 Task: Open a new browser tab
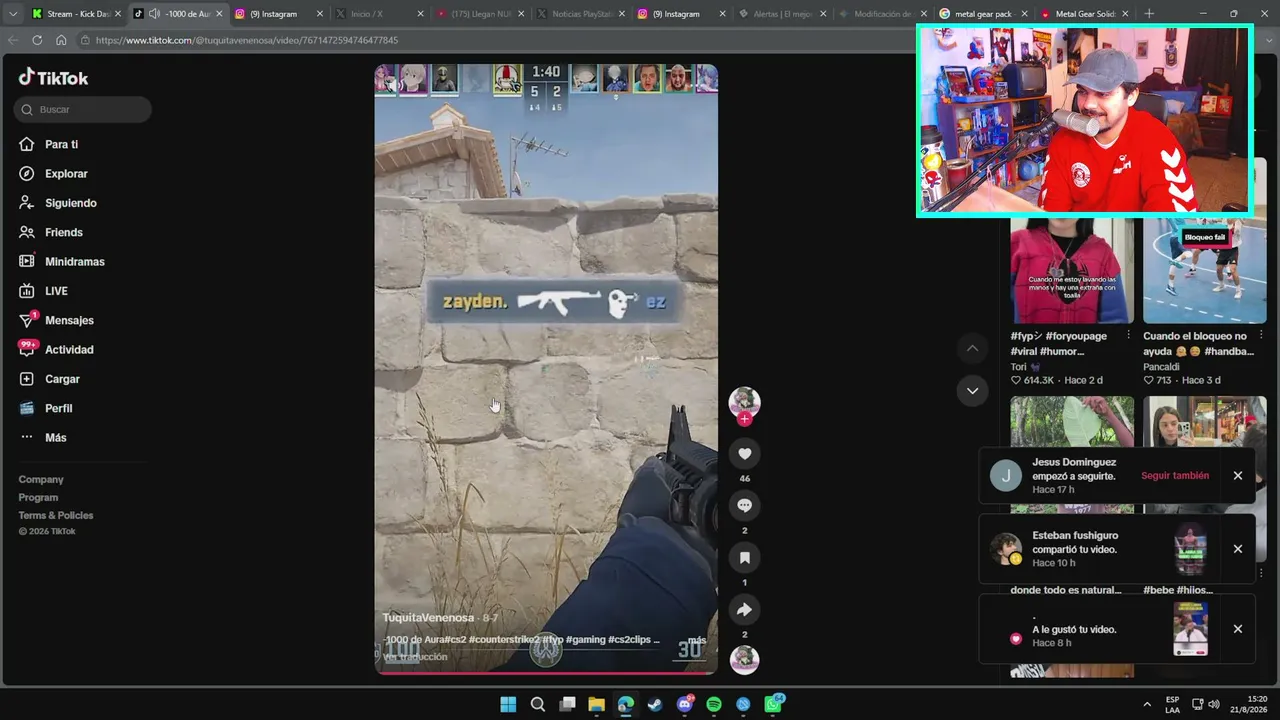1149,14
